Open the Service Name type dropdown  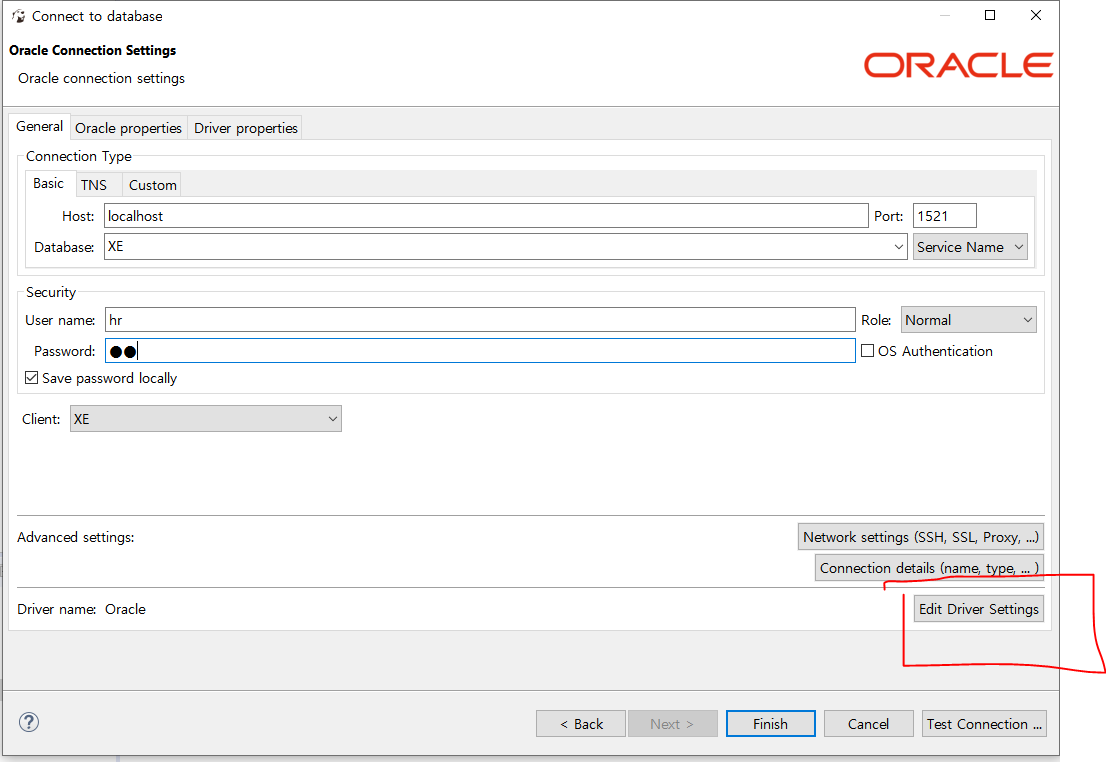pyautogui.click(x=970, y=247)
